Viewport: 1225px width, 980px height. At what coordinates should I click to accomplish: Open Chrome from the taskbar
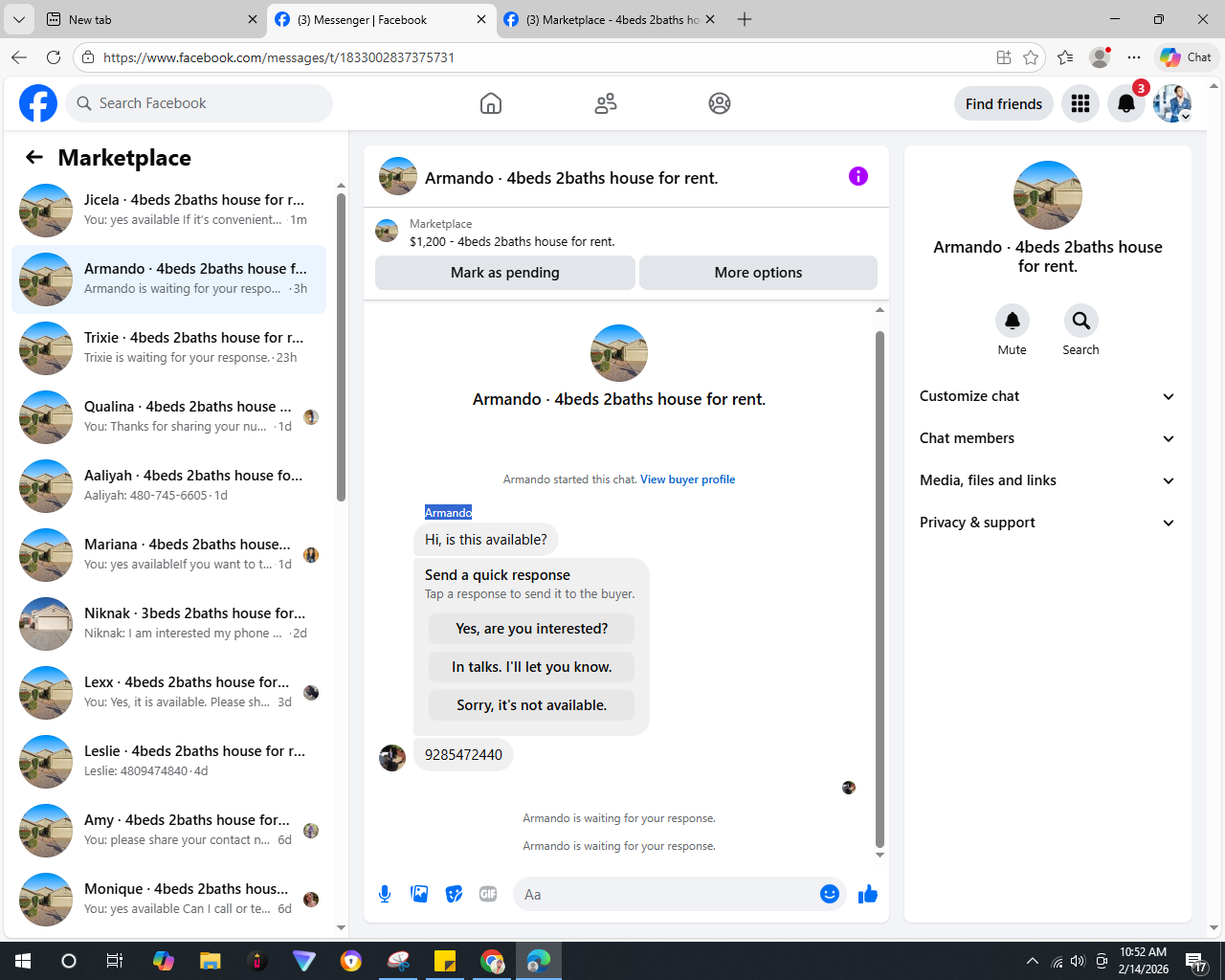point(492,961)
